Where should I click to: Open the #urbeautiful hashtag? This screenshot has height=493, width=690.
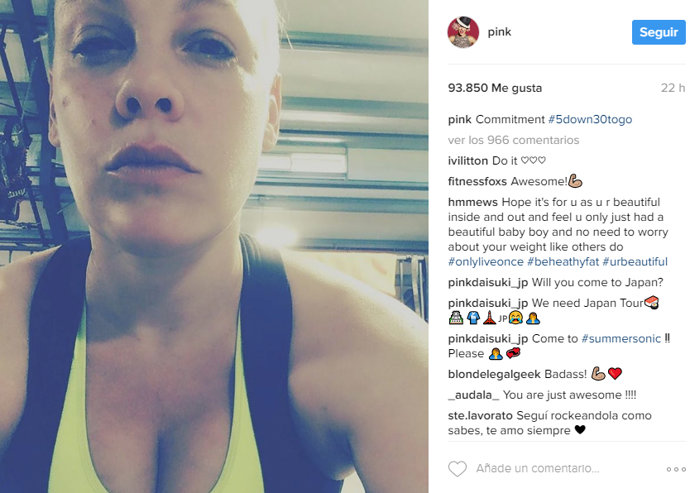click(x=635, y=262)
